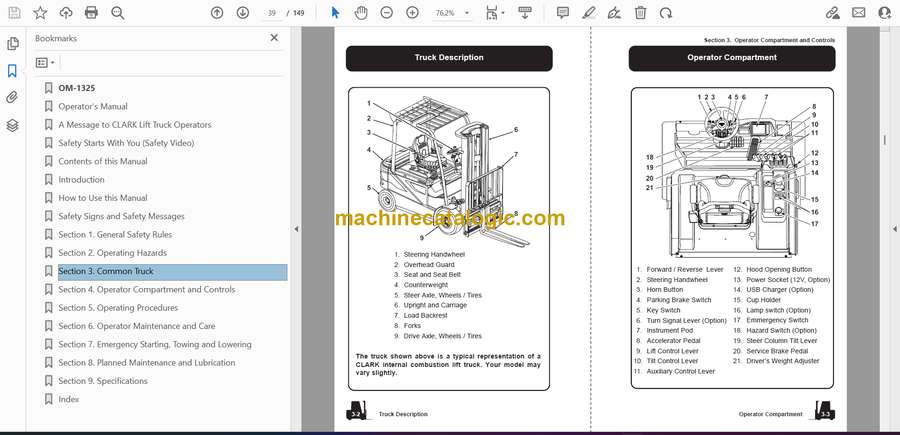
Task: Zoom in with the plus button
Action: click(413, 13)
